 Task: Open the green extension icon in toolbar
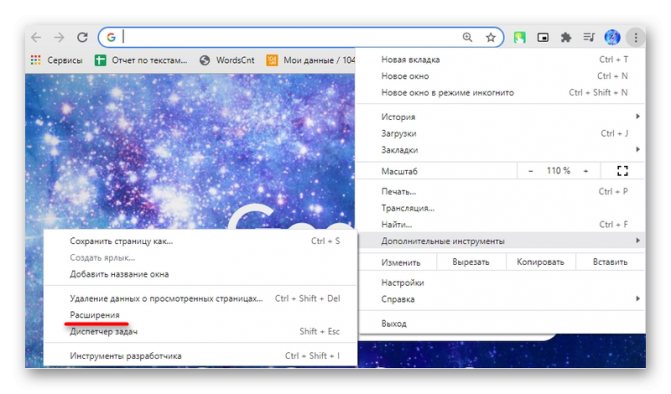click(520, 38)
